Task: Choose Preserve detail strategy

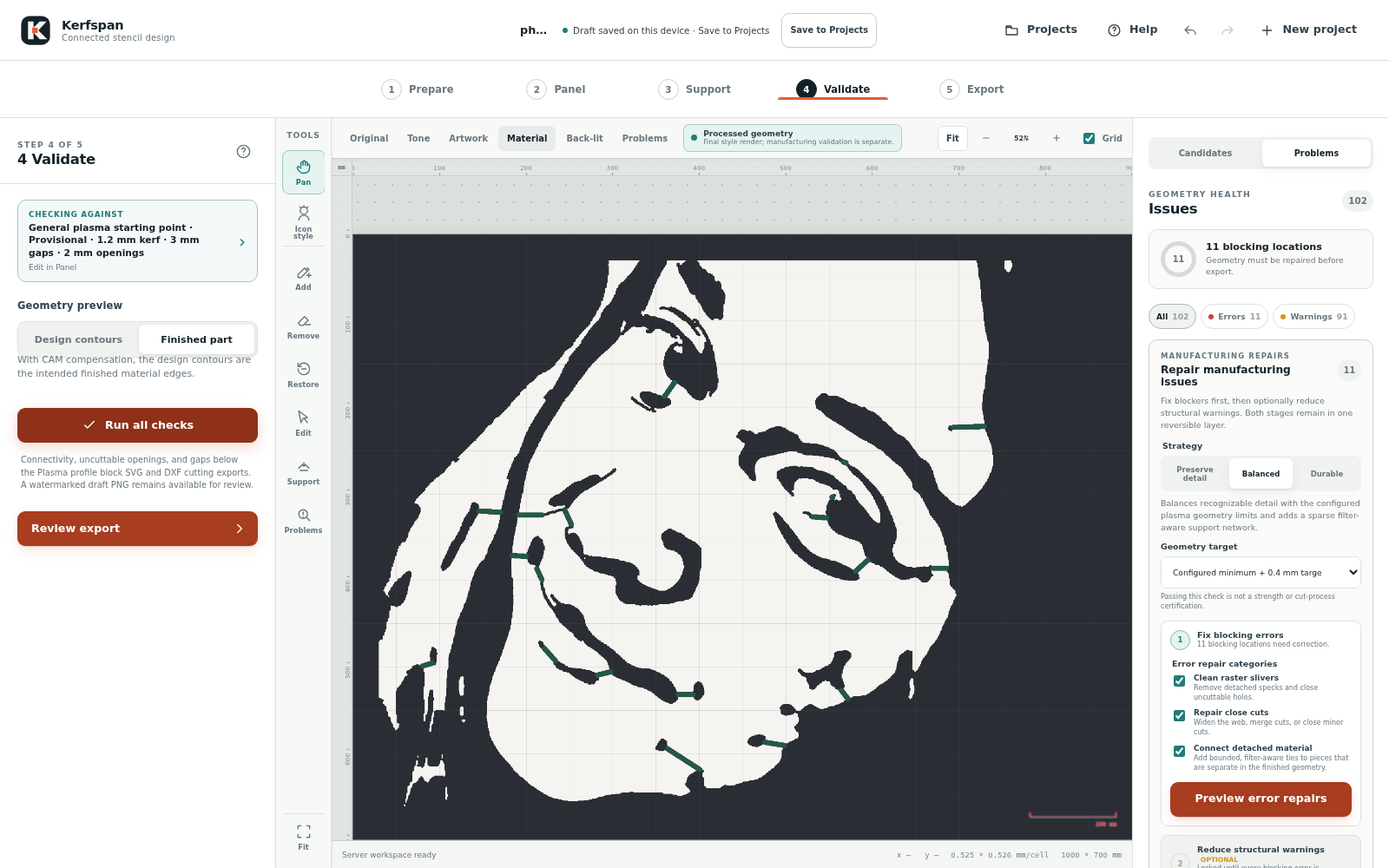Action: click(1195, 474)
